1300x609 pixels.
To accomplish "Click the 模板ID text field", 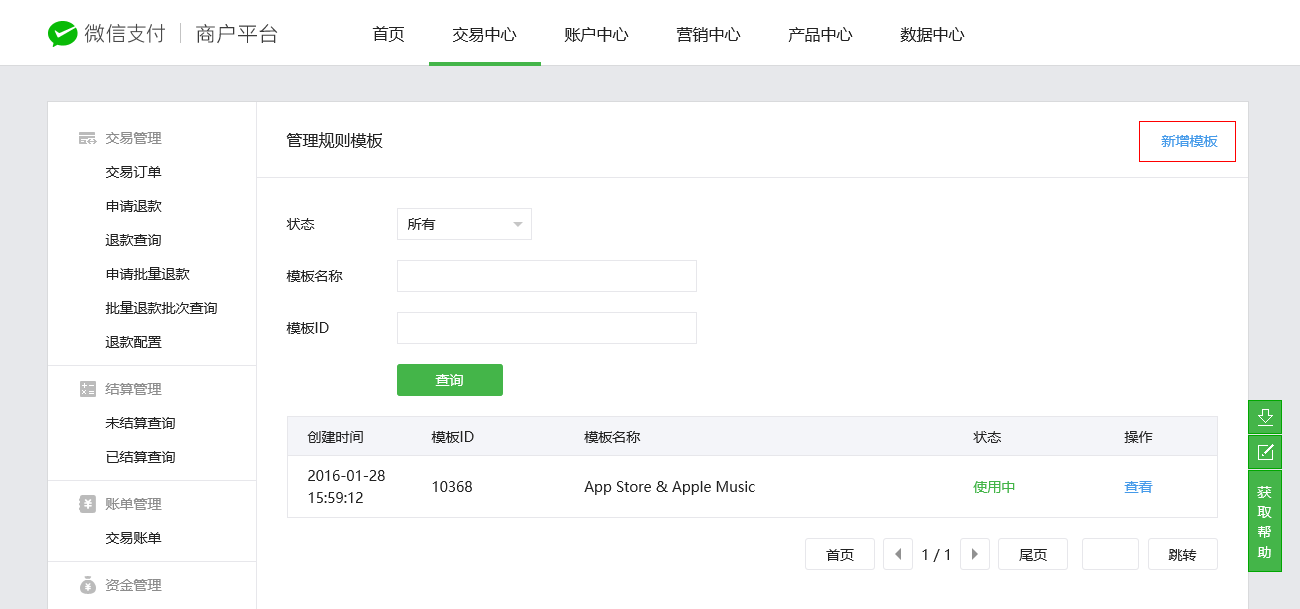I will (x=546, y=328).
